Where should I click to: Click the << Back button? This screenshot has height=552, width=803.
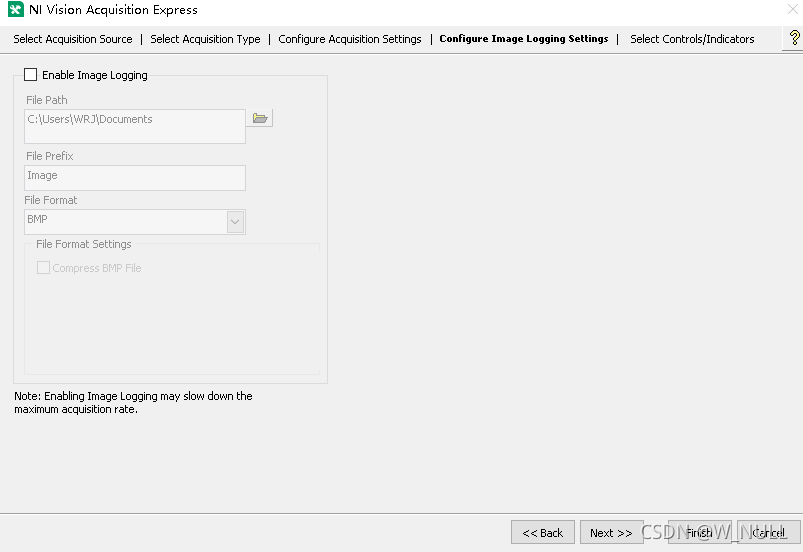click(x=543, y=533)
